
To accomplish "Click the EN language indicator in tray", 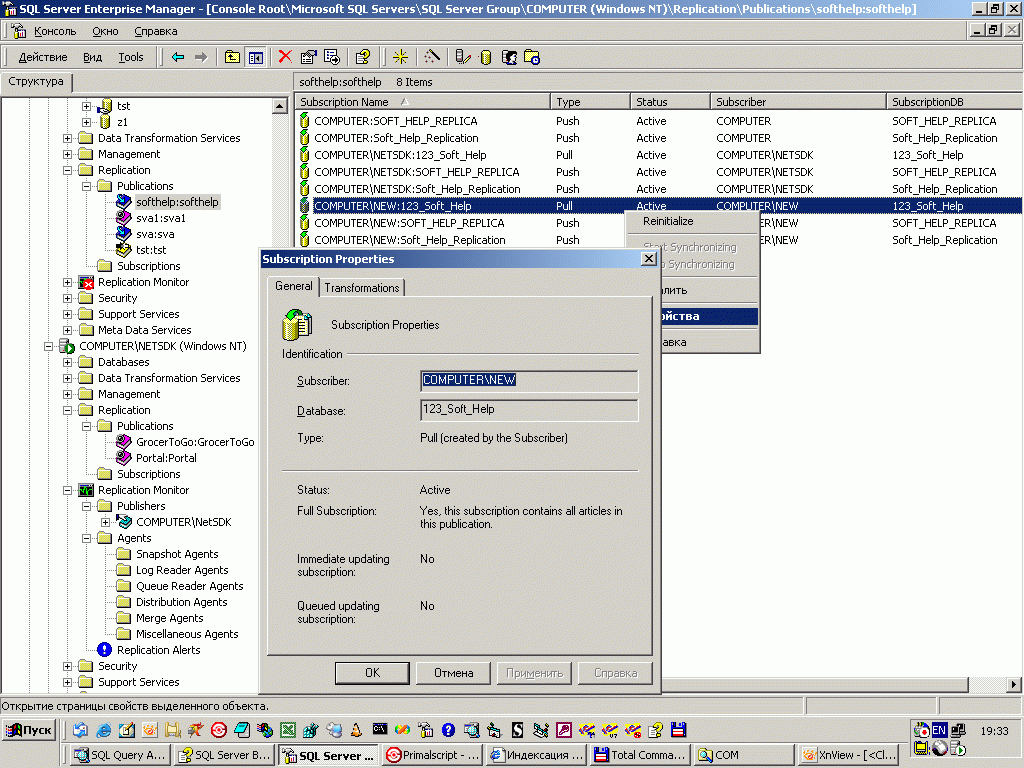I will 939,730.
